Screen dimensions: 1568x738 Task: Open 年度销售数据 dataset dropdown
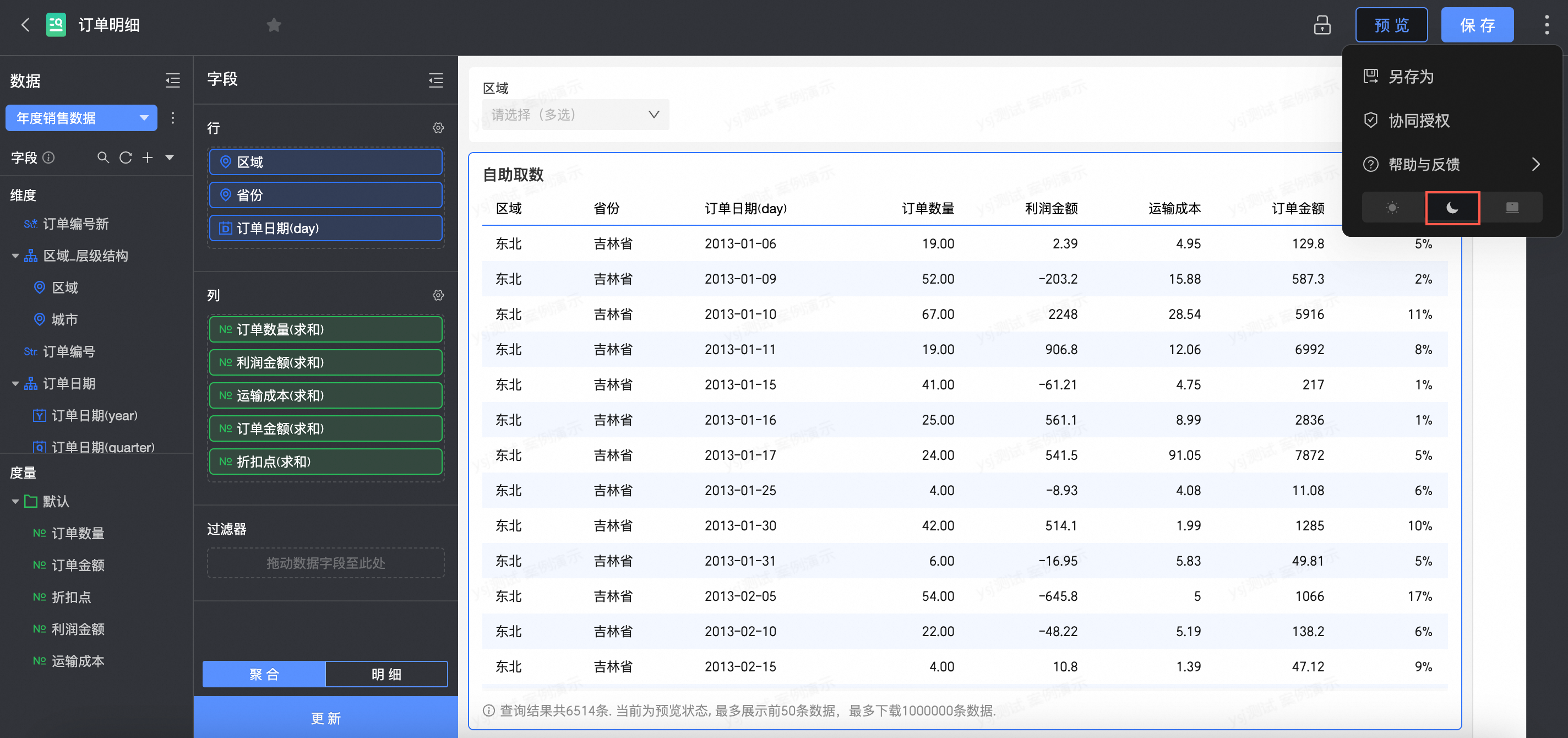pos(81,117)
